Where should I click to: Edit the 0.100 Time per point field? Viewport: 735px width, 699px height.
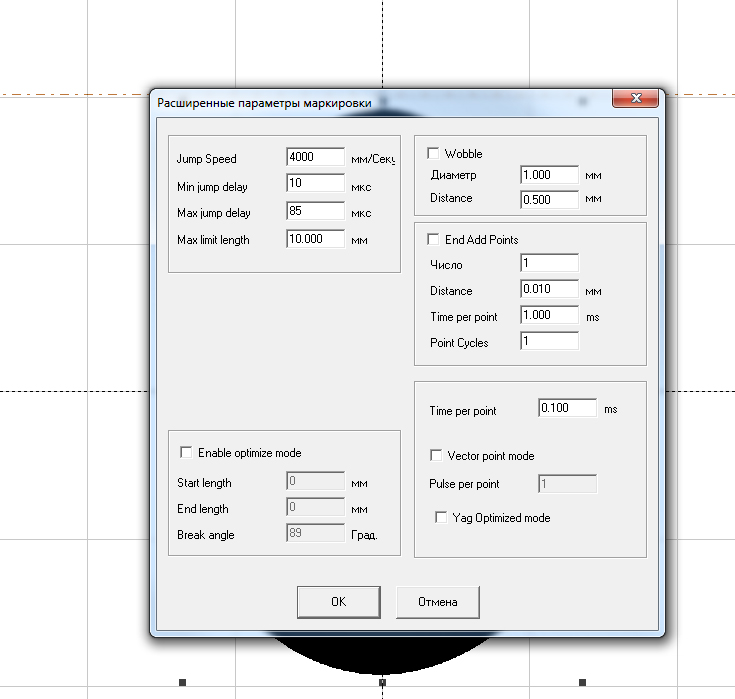click(567, 409)
